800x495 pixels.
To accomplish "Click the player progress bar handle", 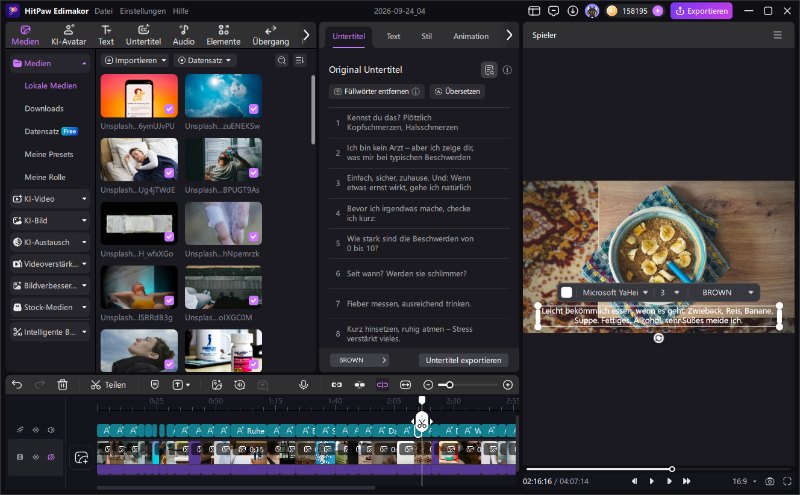I will (672, 468).
